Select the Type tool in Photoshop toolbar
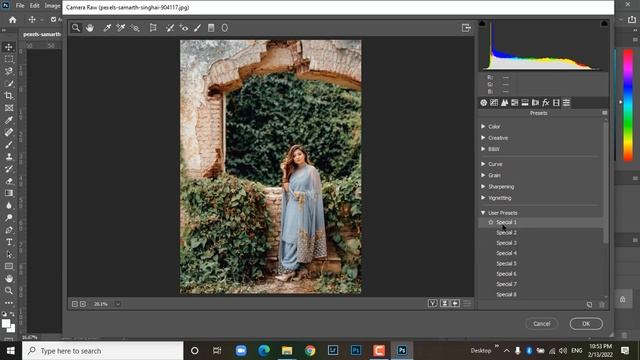 pos(9,242)
